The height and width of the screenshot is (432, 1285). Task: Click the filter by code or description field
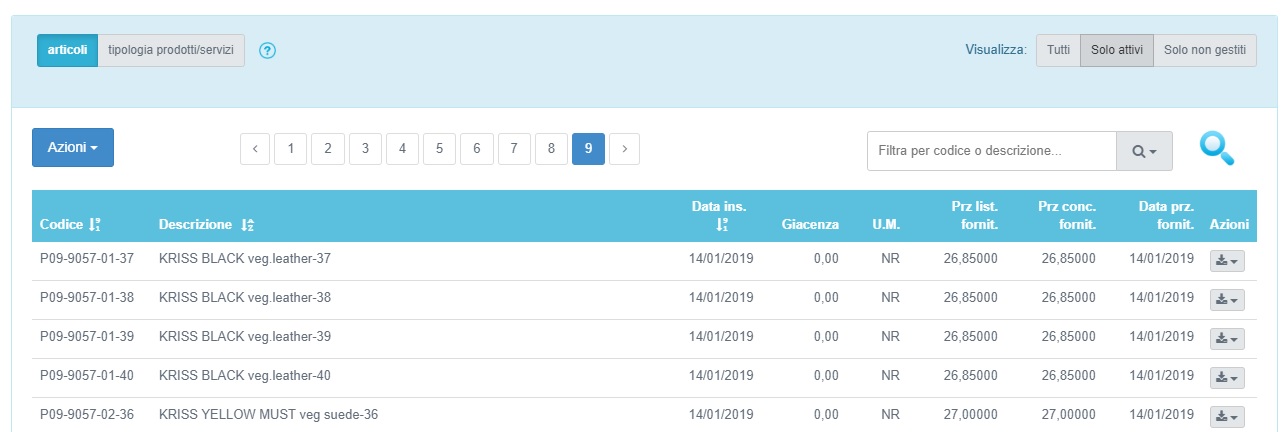(991, 151)
